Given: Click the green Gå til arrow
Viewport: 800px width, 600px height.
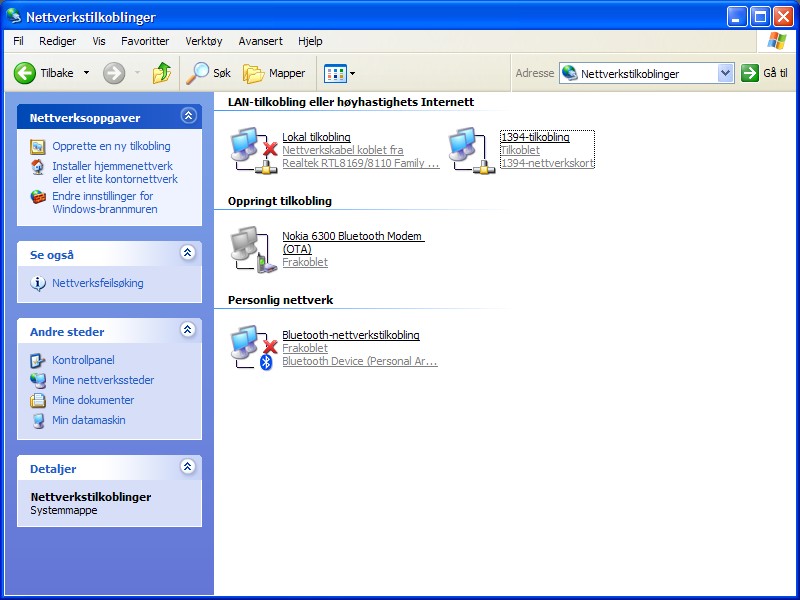Looking at the screenshot, I should point(749,73).
